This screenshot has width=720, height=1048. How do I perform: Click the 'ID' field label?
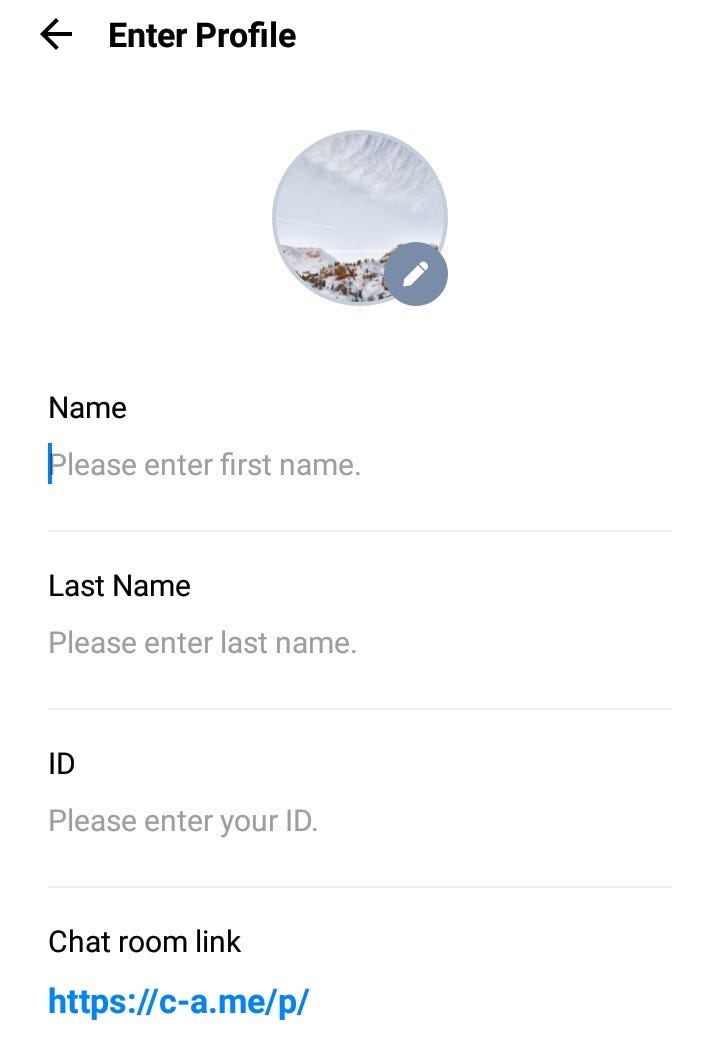point(62,763)
